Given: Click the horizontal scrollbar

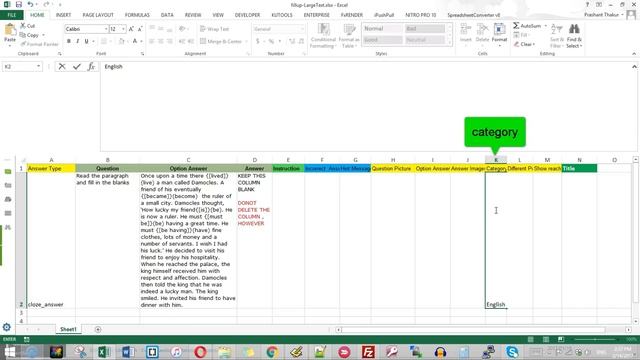Looking at the screenshot, I should tap(473, 330).
